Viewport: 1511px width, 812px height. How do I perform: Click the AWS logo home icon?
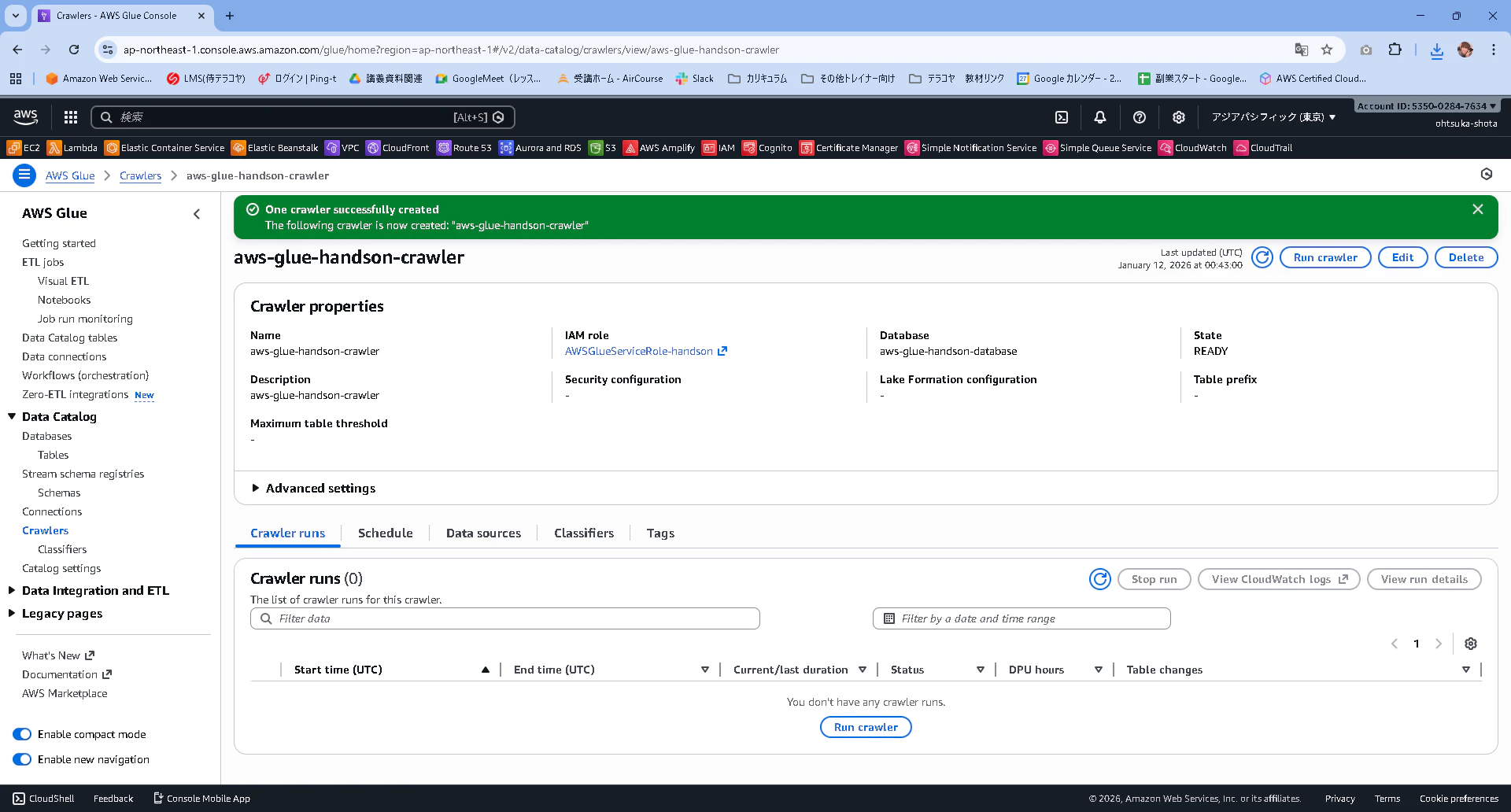pyautogui.click(x=26, y=117)
